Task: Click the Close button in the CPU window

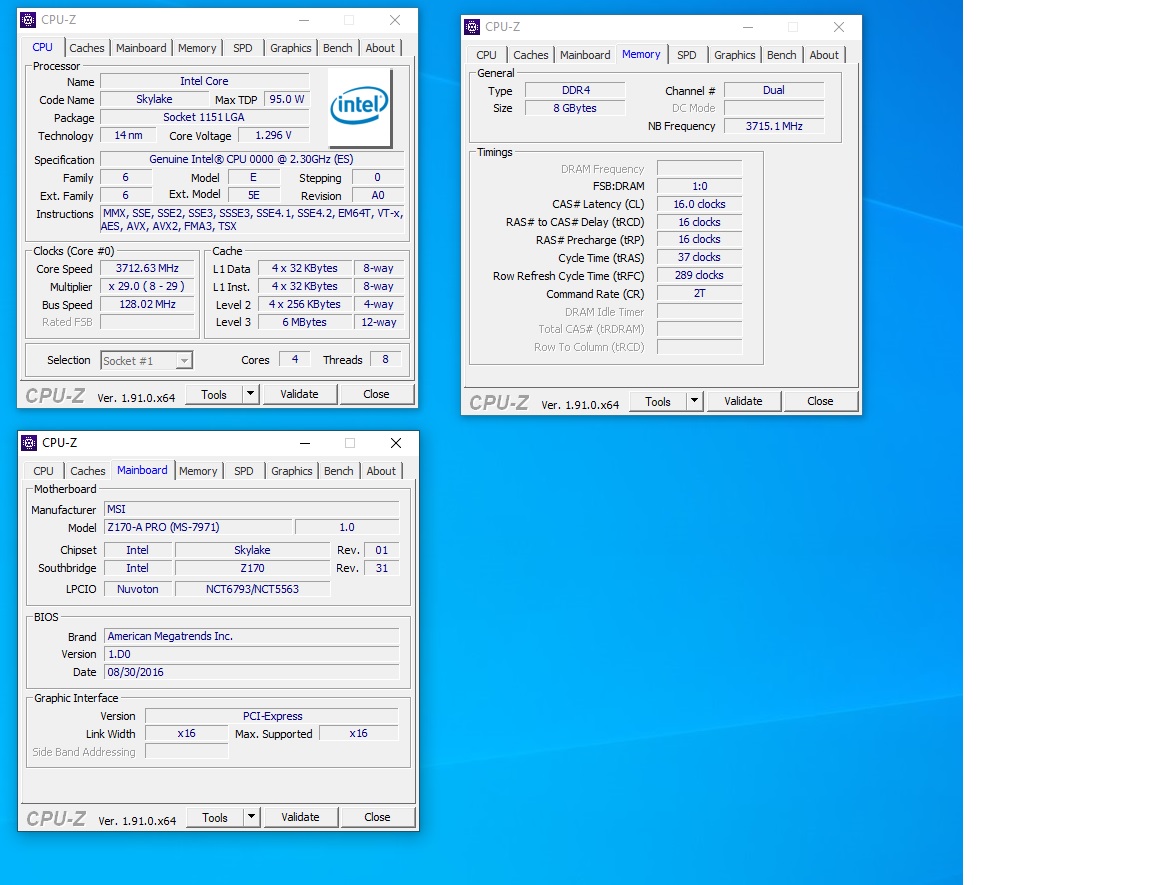Action: click(376, 394)
